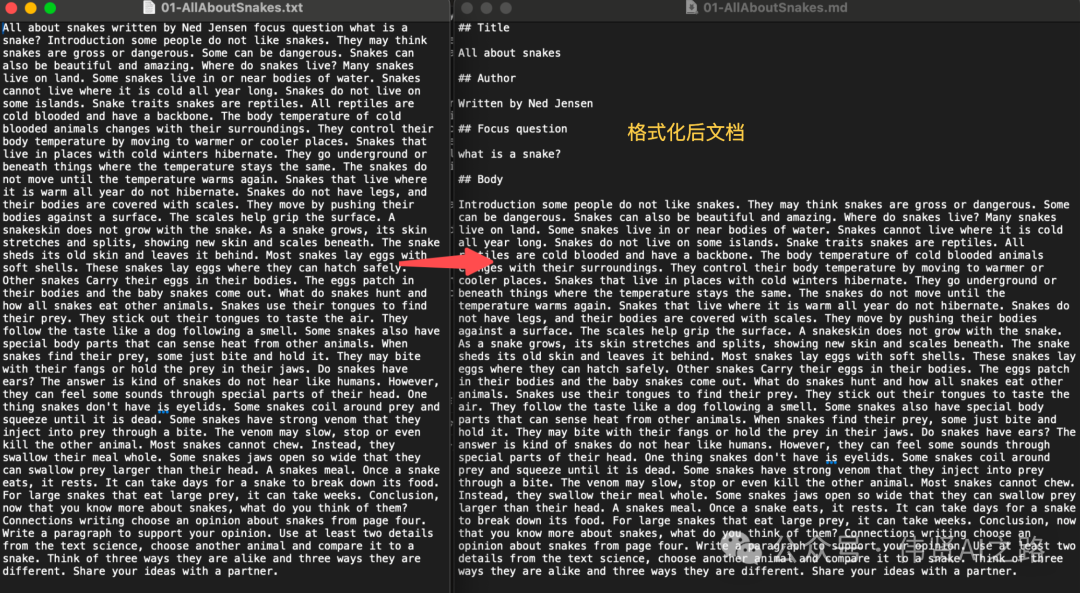Click "Ned Jensen" in the .txt window's first line
Viewport: 1080px width, 593px height.
coord(214,28)
